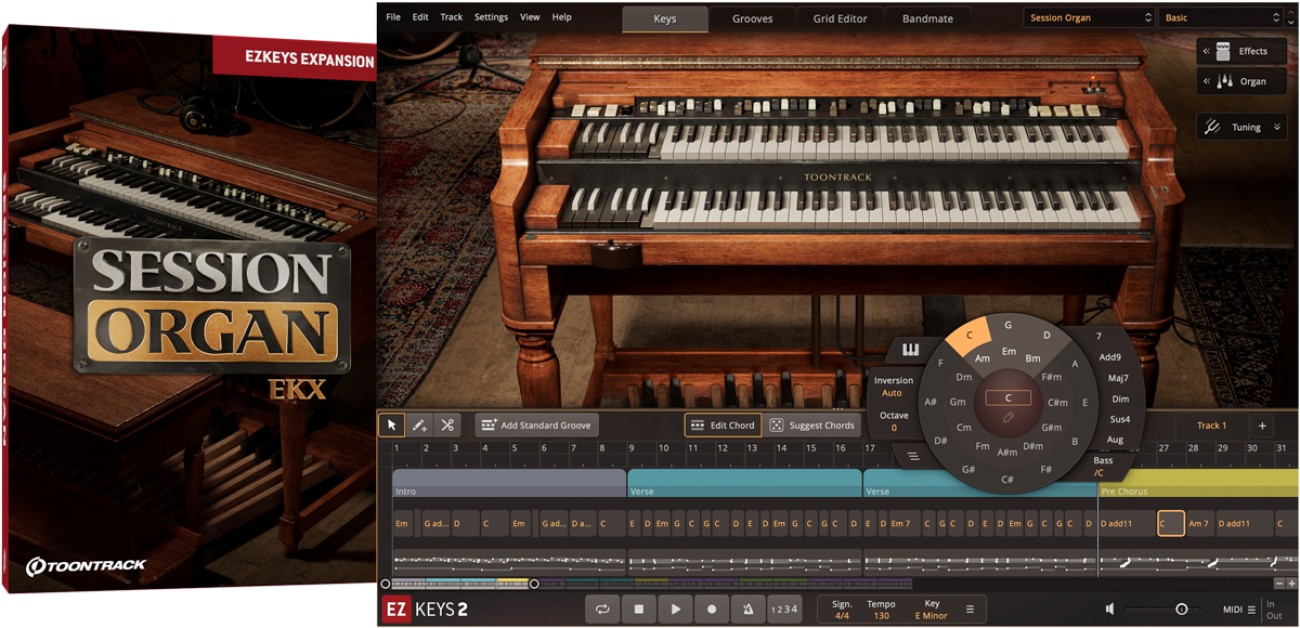
Task: Click the Add Standard Groove button
Action: [535, 424]
